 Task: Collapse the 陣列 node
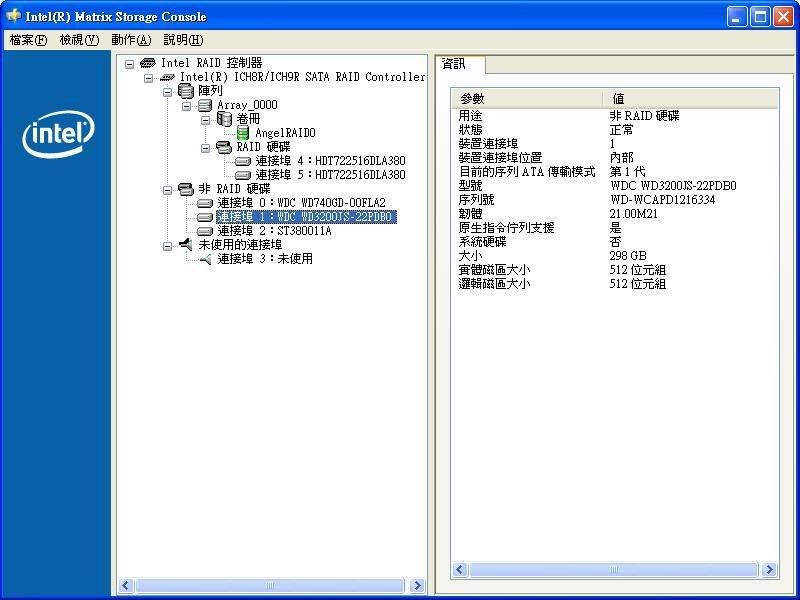[x=167, y=92]
